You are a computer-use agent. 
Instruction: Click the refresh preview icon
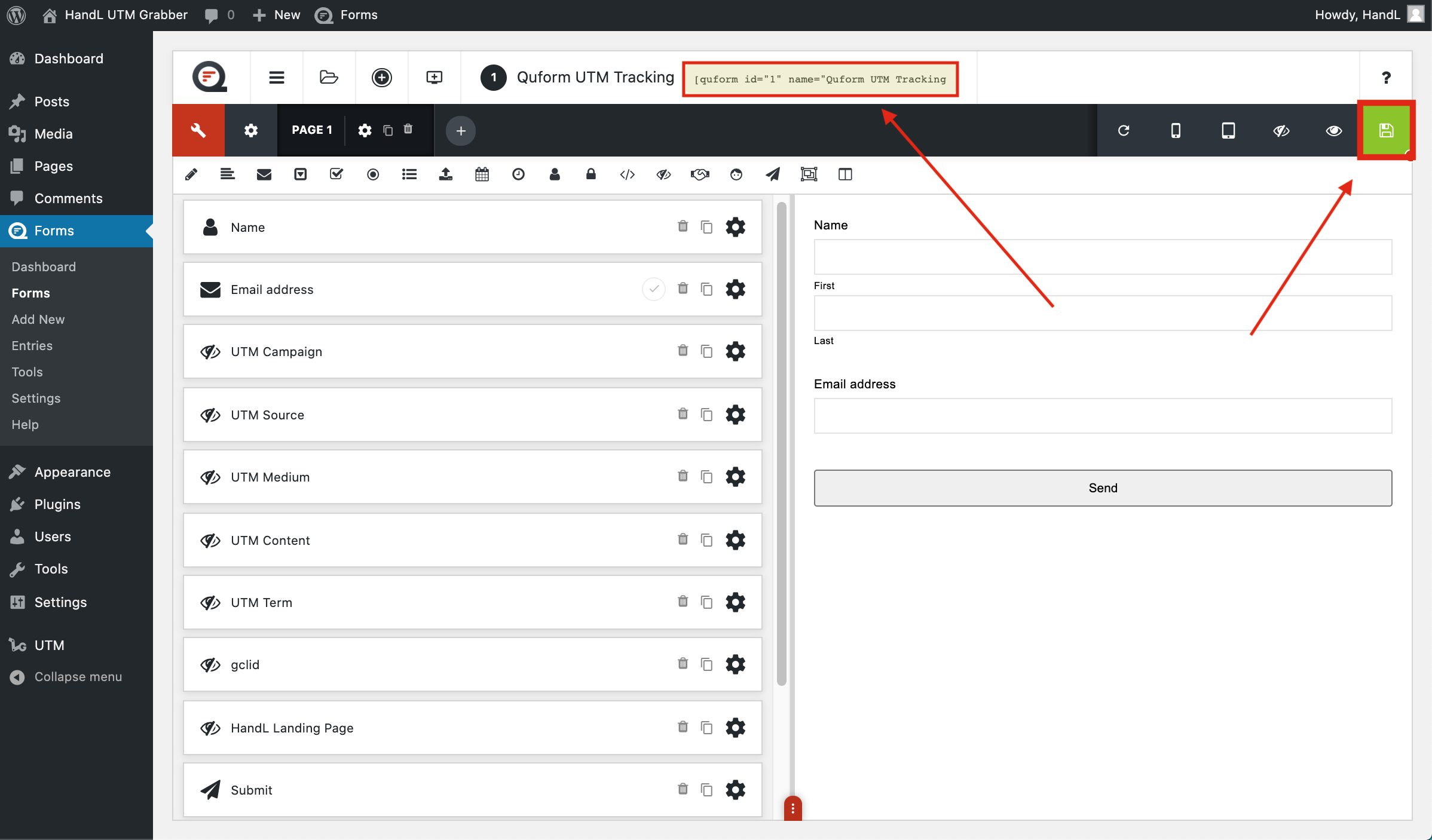click(1124, 130)
